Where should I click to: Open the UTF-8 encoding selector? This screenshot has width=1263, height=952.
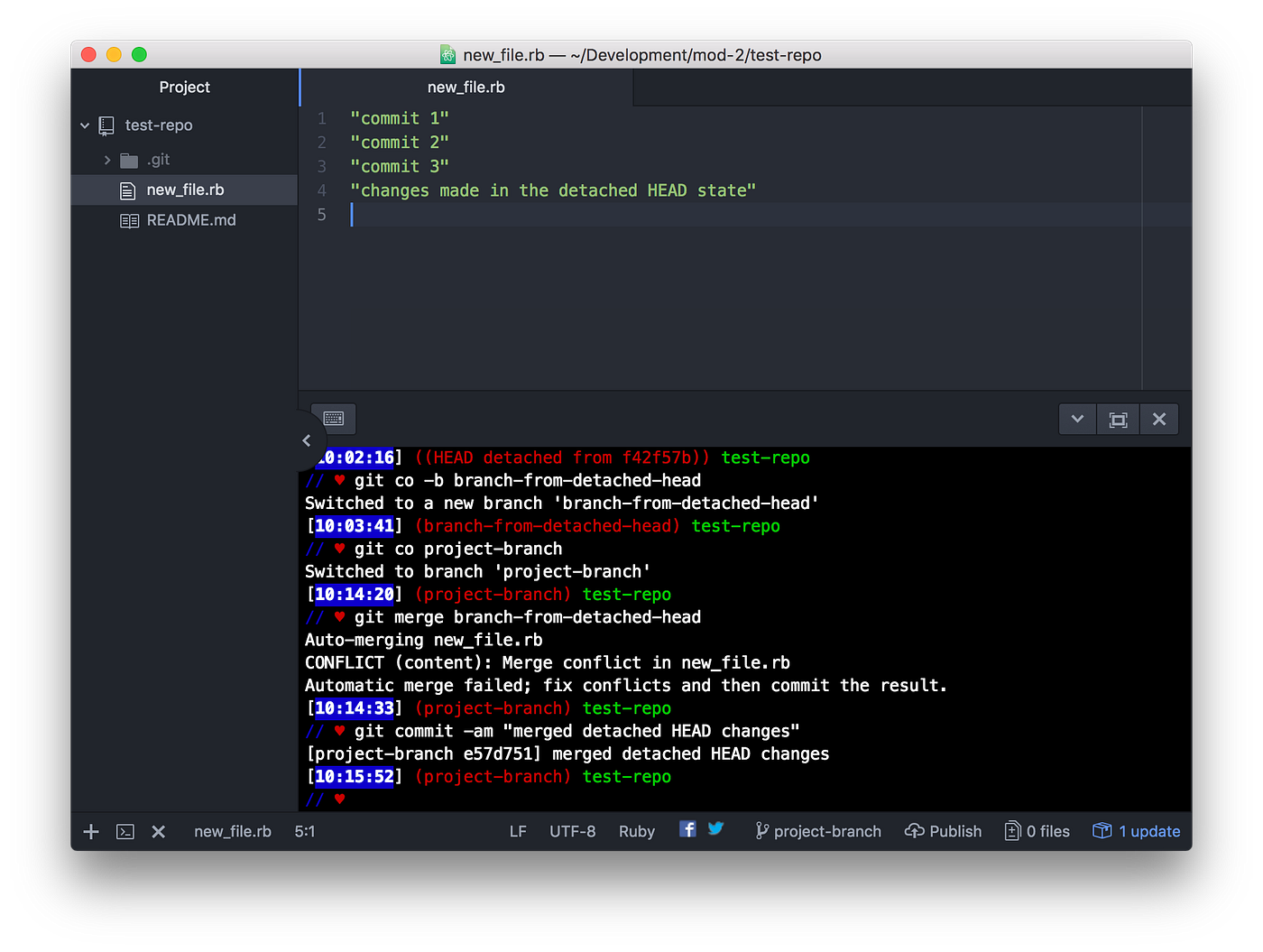tap(572, 830)
